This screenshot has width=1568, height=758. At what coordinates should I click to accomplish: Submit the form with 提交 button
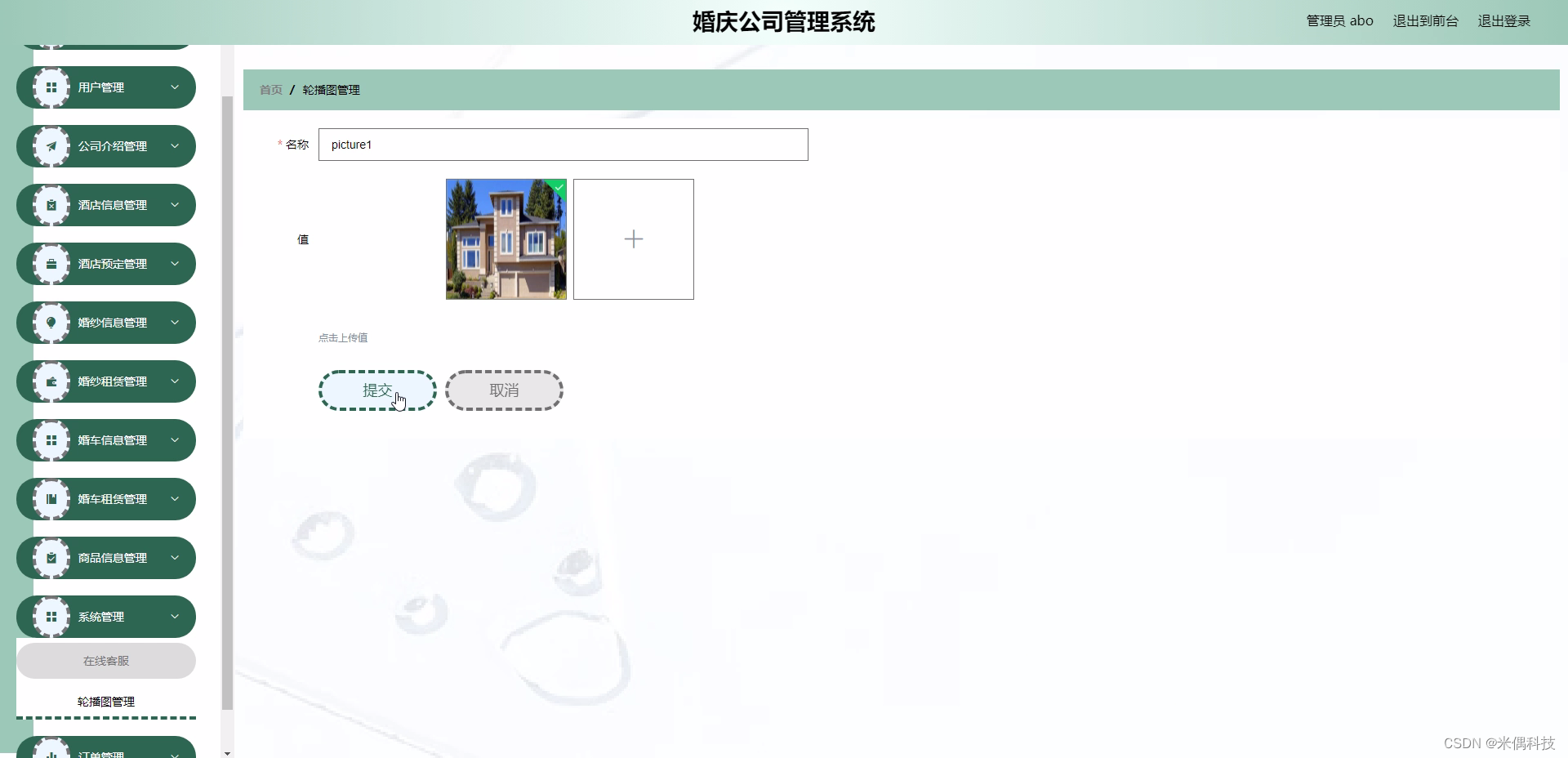click(x=376, y=390)
